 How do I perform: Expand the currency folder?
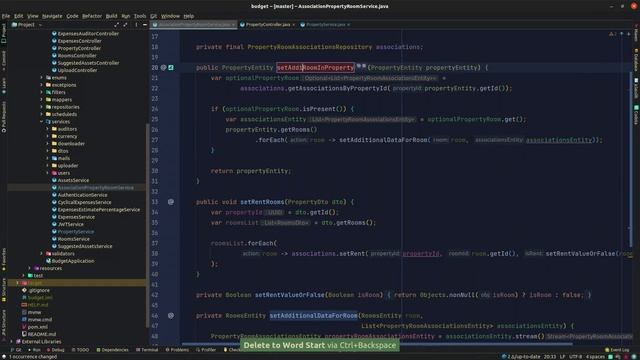(x=47, y=136)
